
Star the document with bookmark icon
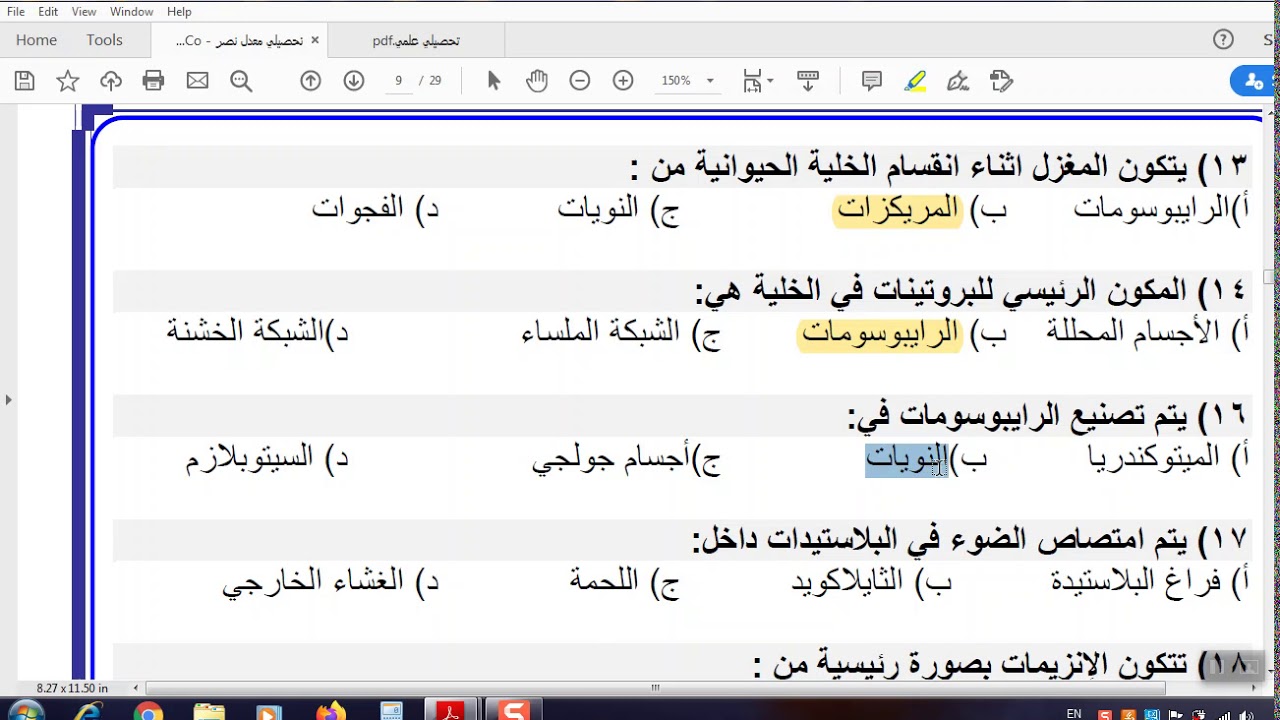point(67,81)
